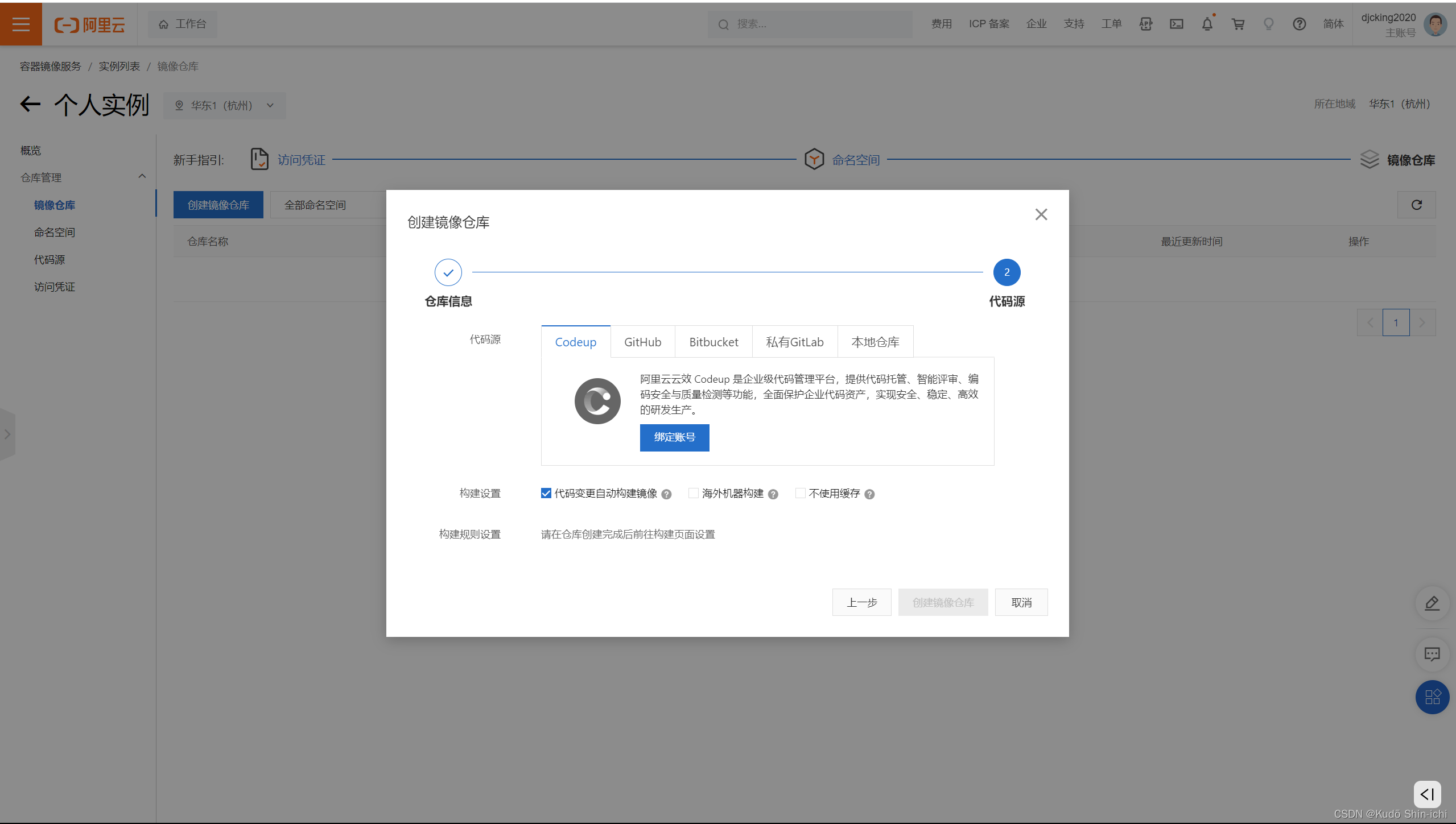Click the dialog's 创建镜像仓库 submit button
This screenshot has height=824, width=1456.
(943, 602)
